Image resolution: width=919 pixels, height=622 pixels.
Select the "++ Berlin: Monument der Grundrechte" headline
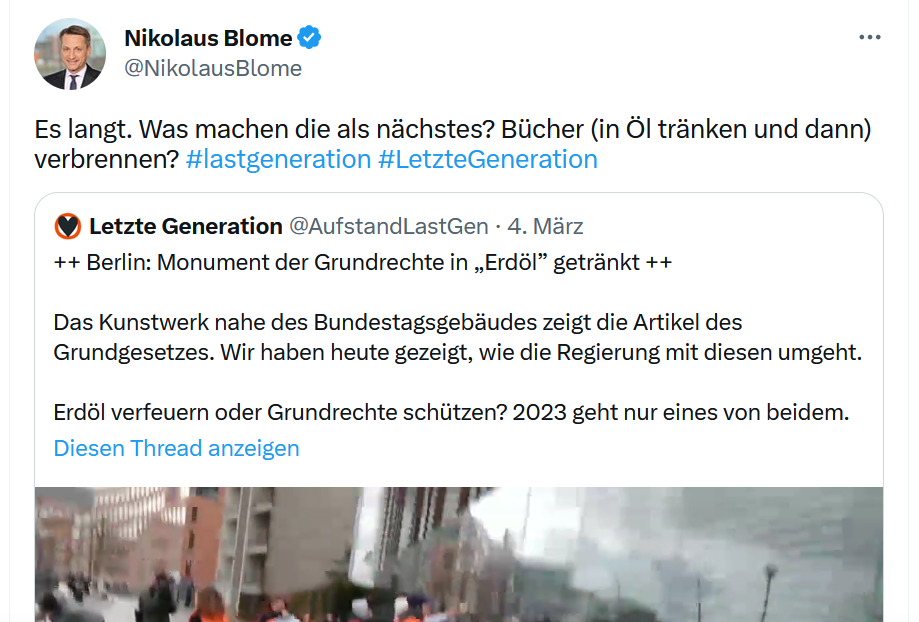tap(362, 263)
